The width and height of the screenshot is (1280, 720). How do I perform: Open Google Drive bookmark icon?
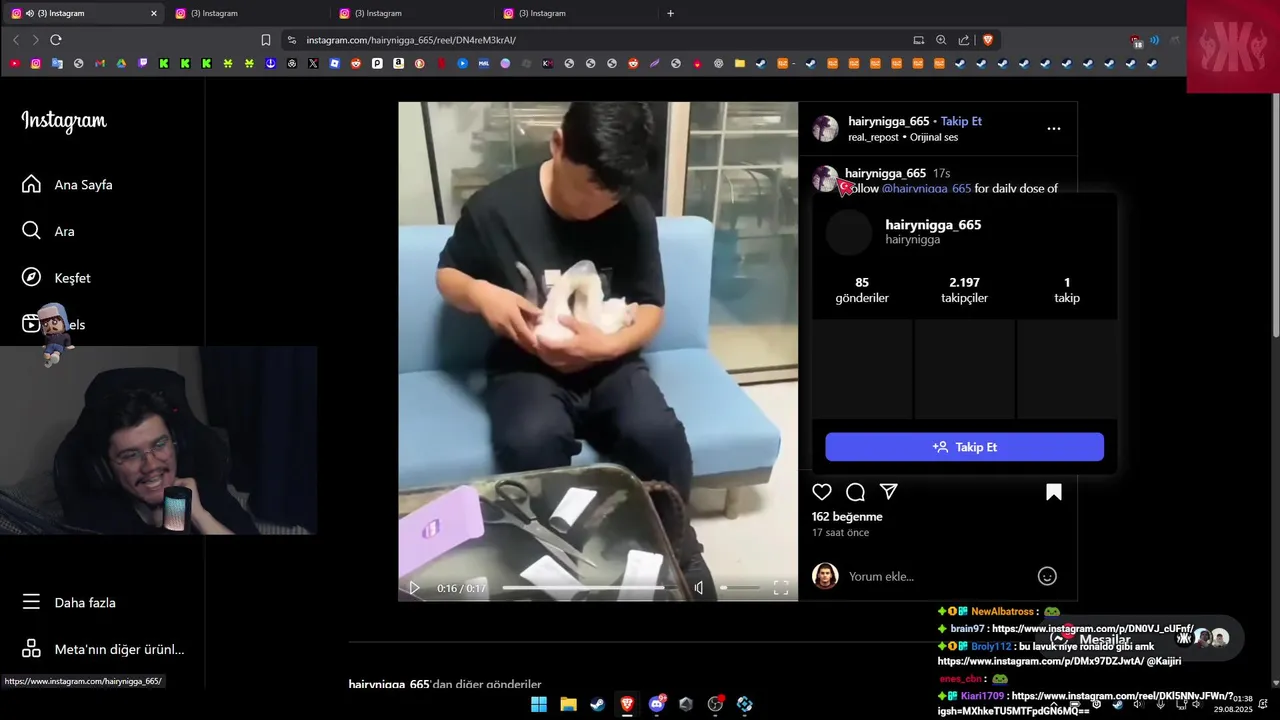click(121, 63)
